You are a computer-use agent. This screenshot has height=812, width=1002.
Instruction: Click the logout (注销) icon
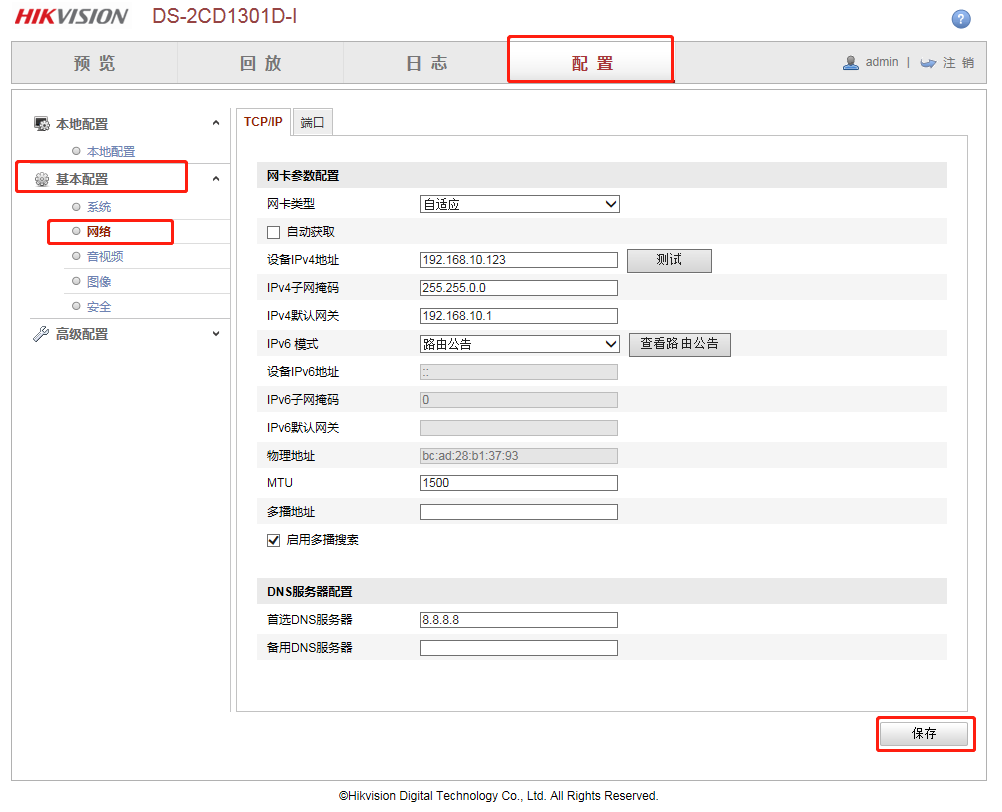tap(928, 62)
